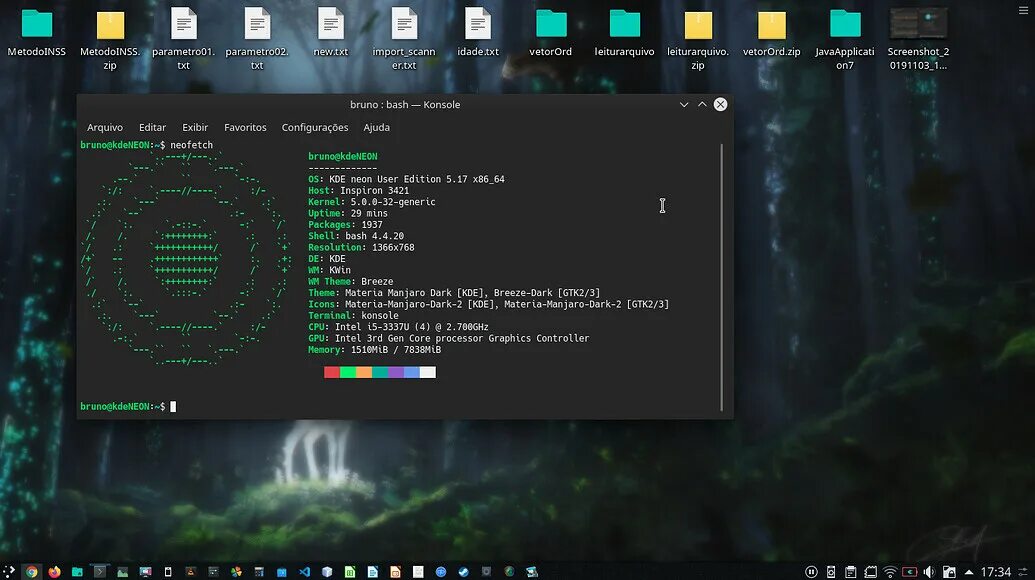Open the teal file manager taskbar icon
This screenshot has width=1035, height=580.
click(x=77, y=571)
